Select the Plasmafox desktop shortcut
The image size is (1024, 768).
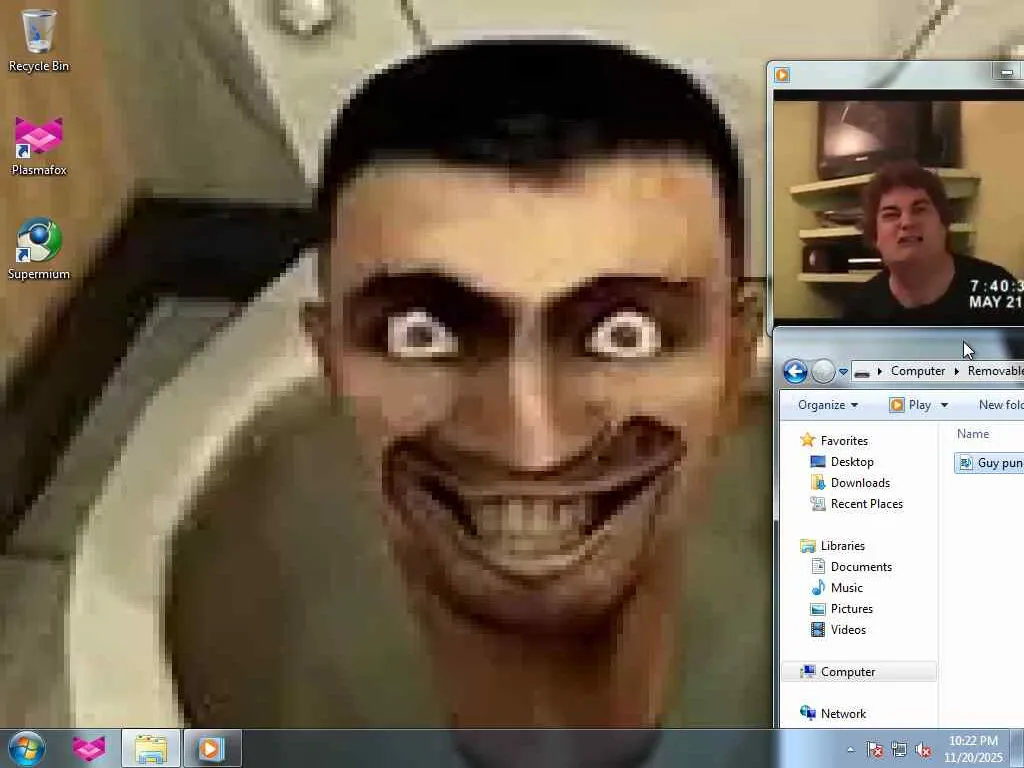[x=39, y=145]
